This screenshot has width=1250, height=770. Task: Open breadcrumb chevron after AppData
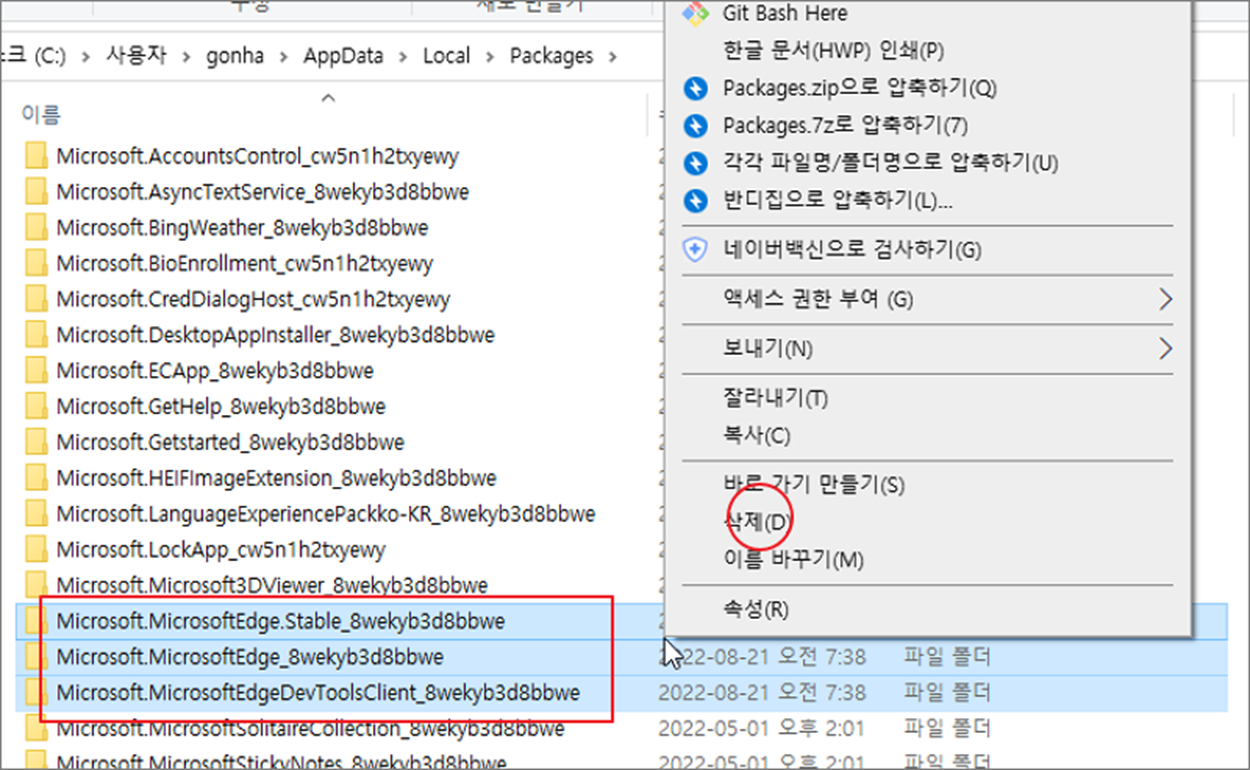403,56
